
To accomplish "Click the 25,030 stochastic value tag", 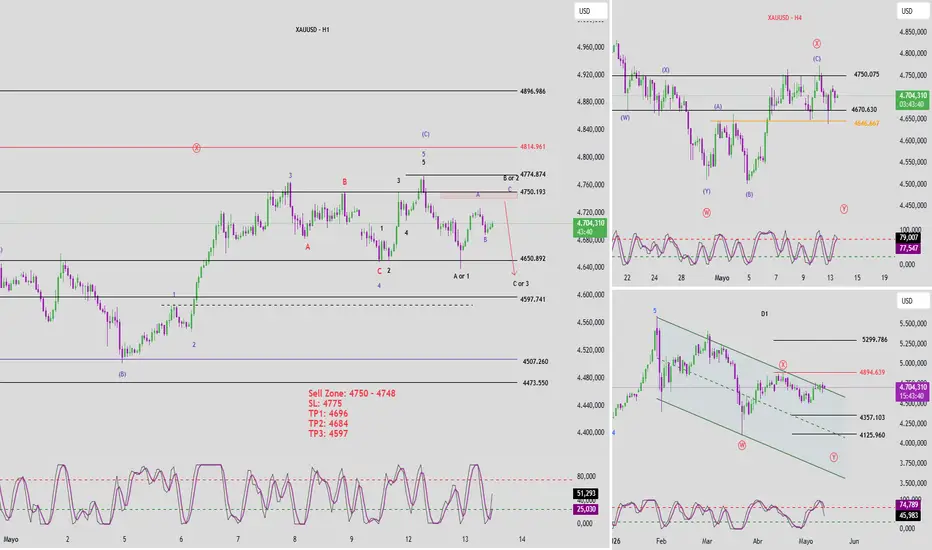I will coord(585,509).
